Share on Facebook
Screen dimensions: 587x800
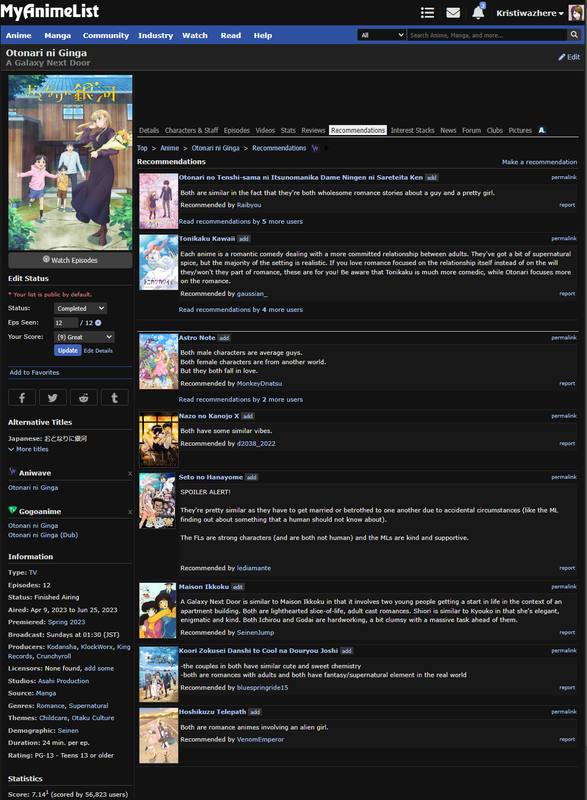[x=22, y=397]
